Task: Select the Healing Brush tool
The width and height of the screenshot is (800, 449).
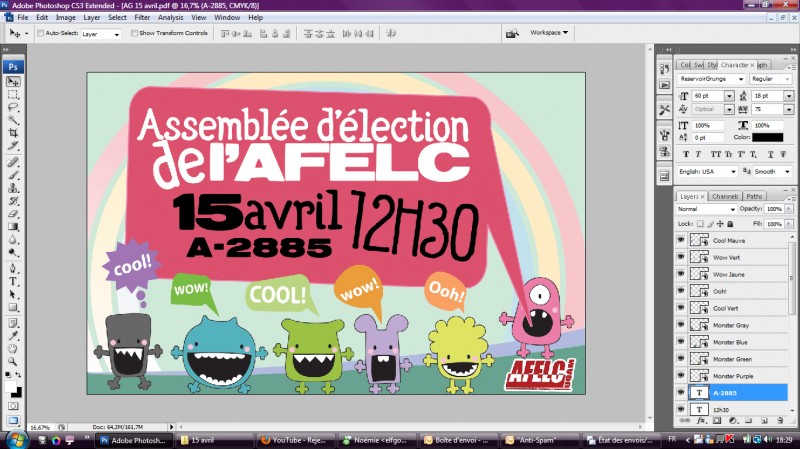Action: click(13, 163)
